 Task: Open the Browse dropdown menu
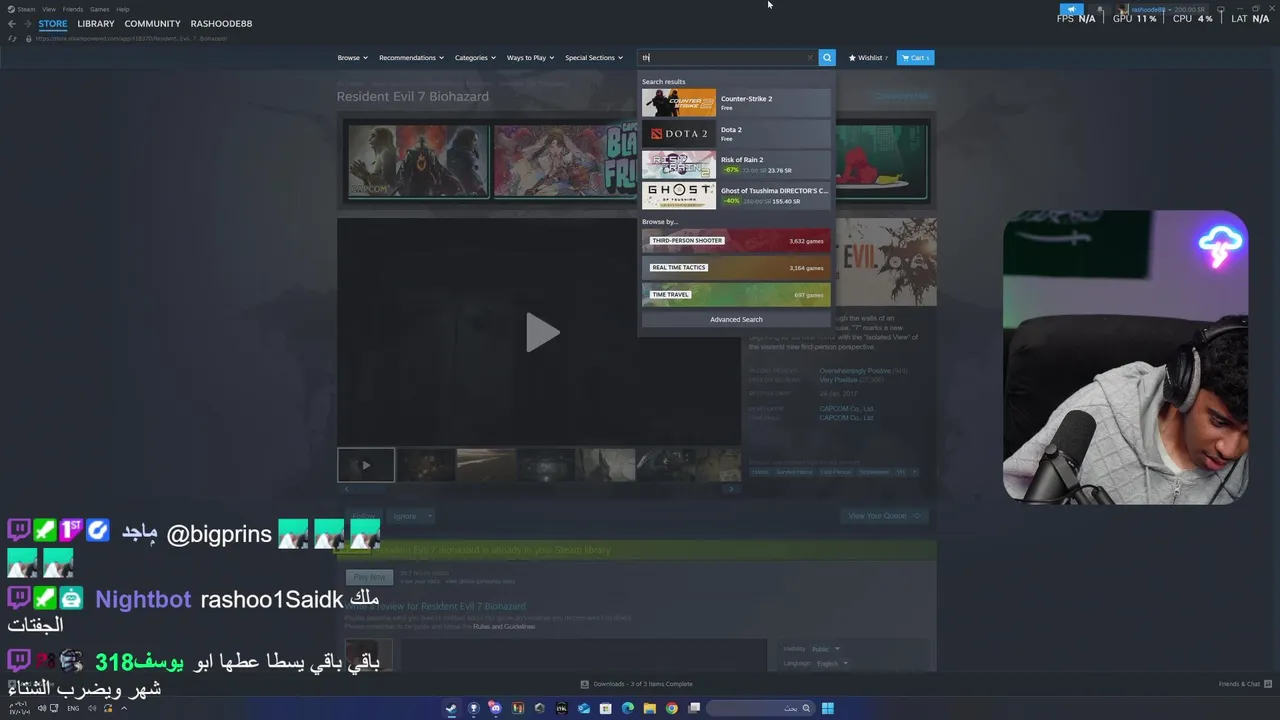click(x=352, y=58)
